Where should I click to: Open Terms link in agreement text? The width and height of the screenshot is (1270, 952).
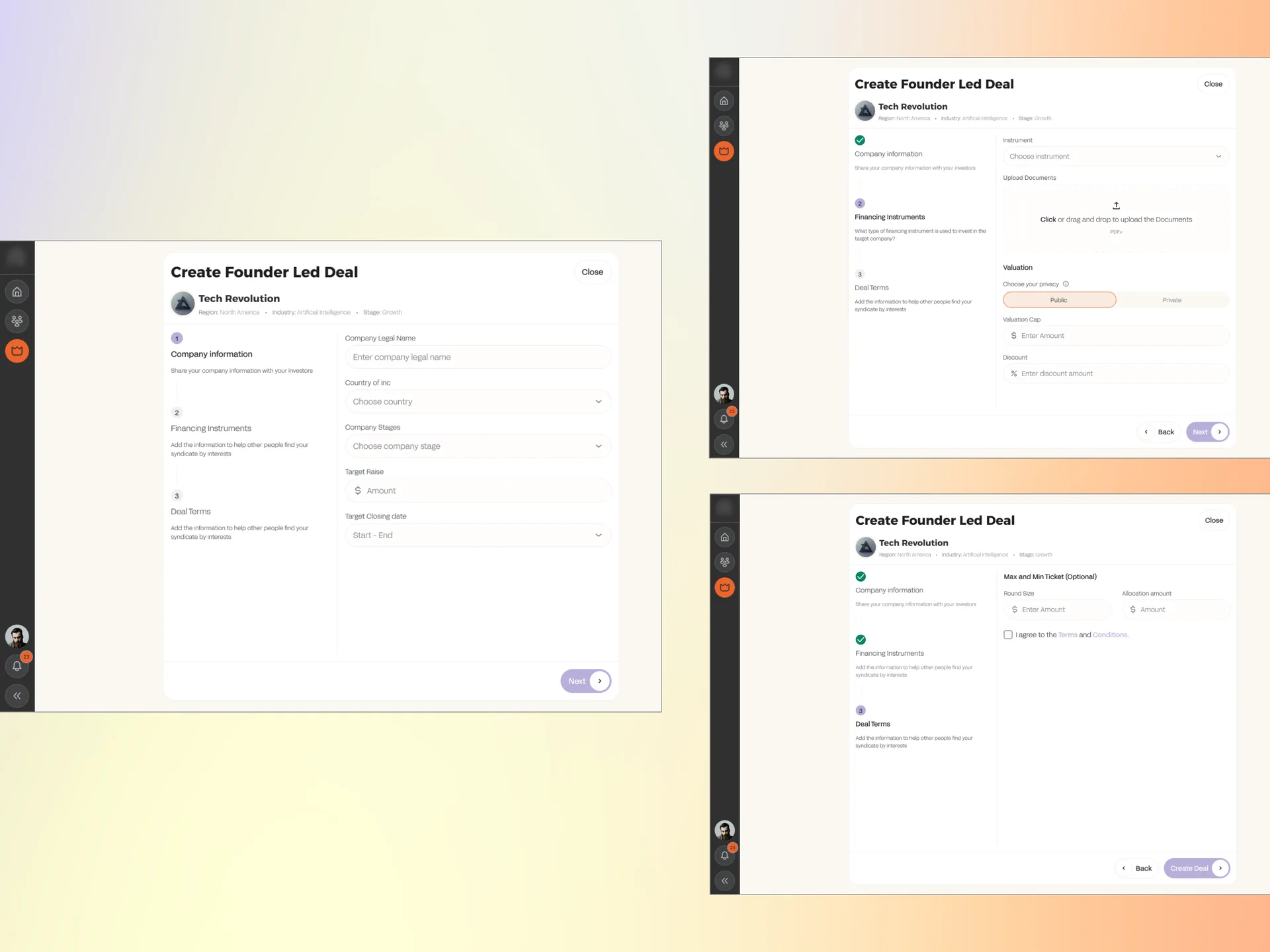coord(1068,635)
